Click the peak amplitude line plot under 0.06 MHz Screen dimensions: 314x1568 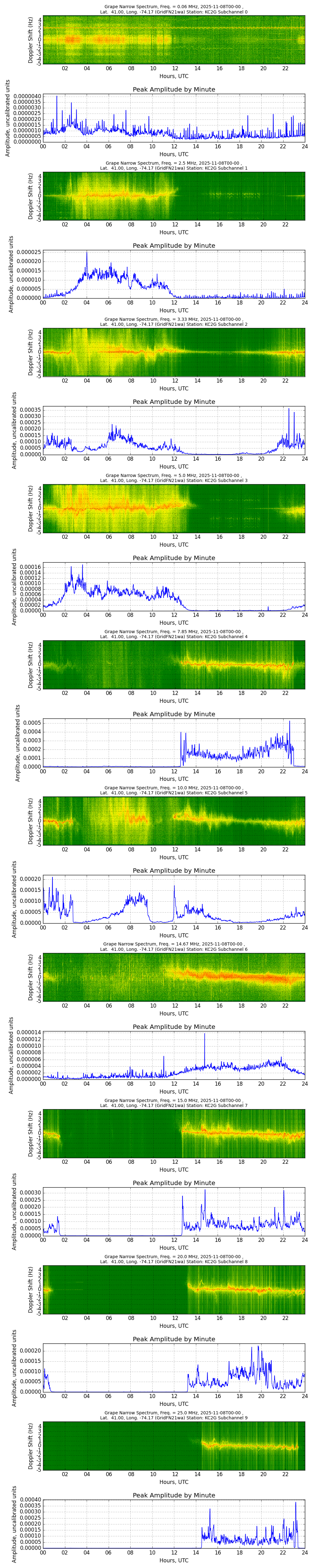[174, 118]
